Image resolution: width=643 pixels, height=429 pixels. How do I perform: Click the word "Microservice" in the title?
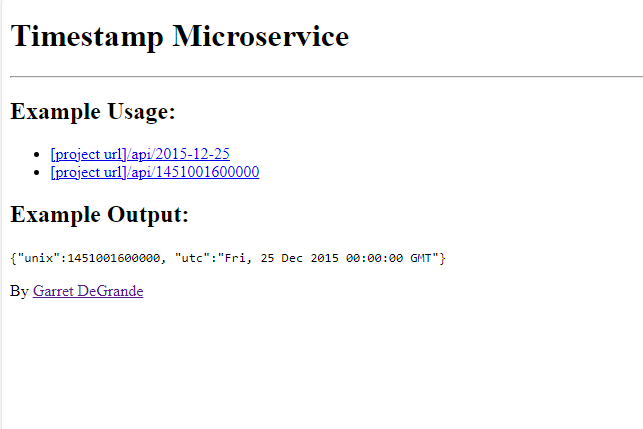[261, 36]
